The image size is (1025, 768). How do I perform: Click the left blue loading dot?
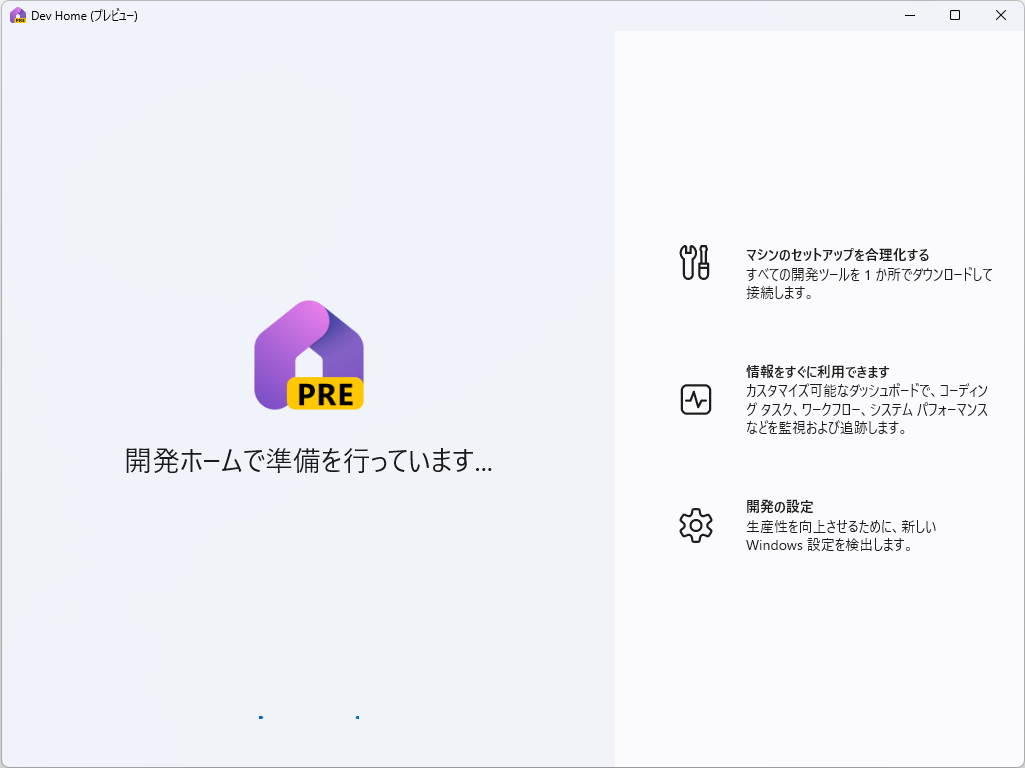[260, 717]
